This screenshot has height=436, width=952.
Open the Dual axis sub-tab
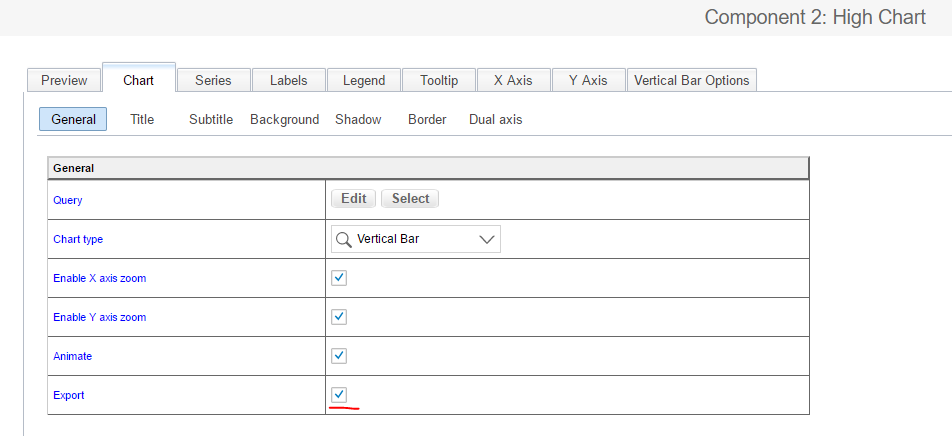coord(495,120)
